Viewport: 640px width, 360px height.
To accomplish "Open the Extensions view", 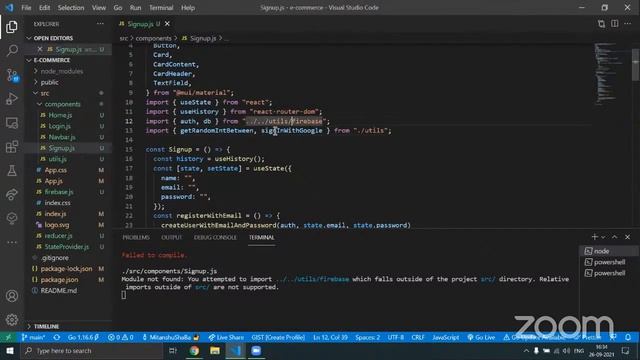I will point(12,147).
